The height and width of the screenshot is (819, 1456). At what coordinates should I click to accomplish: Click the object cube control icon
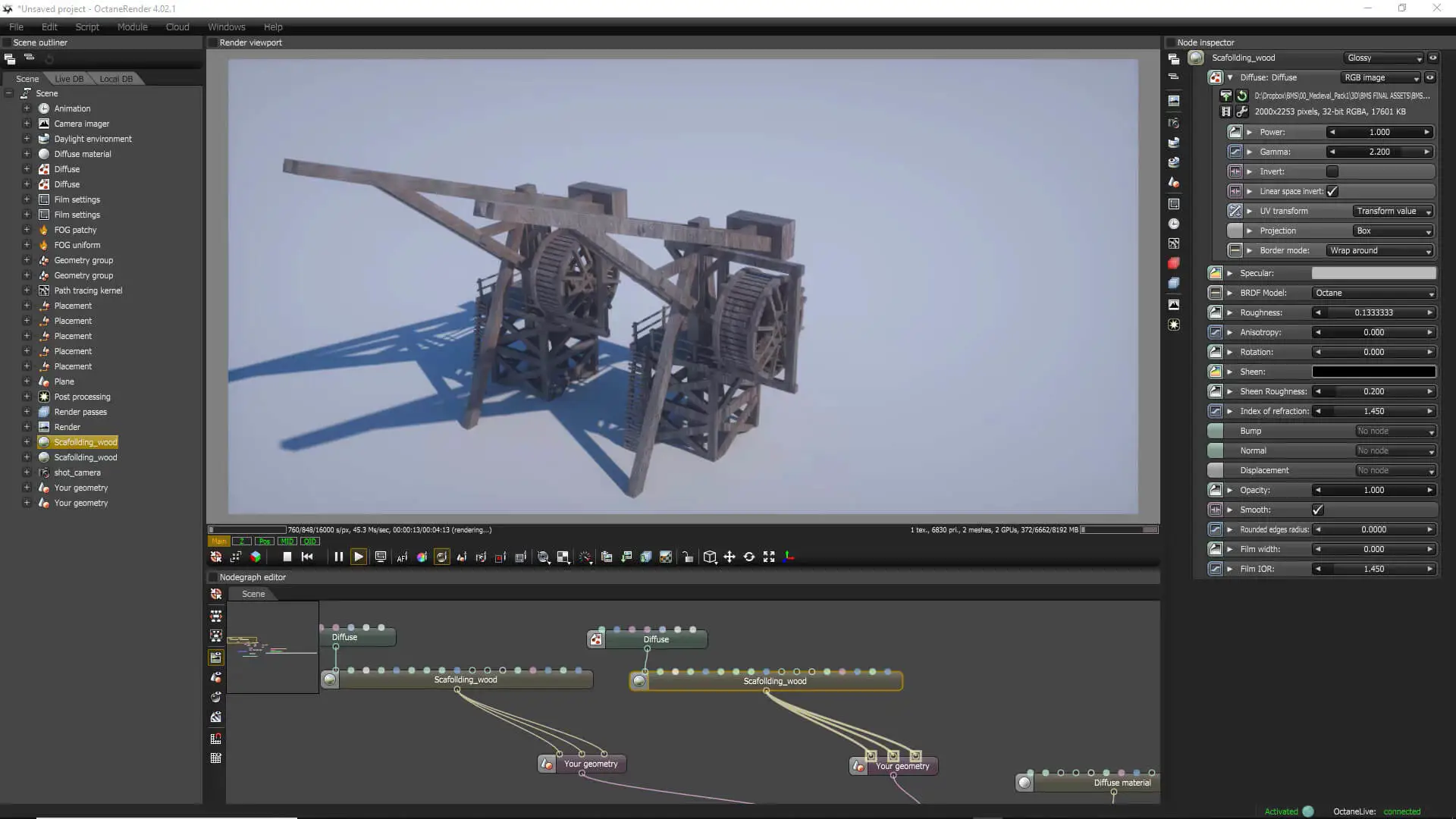pos(710,557)
